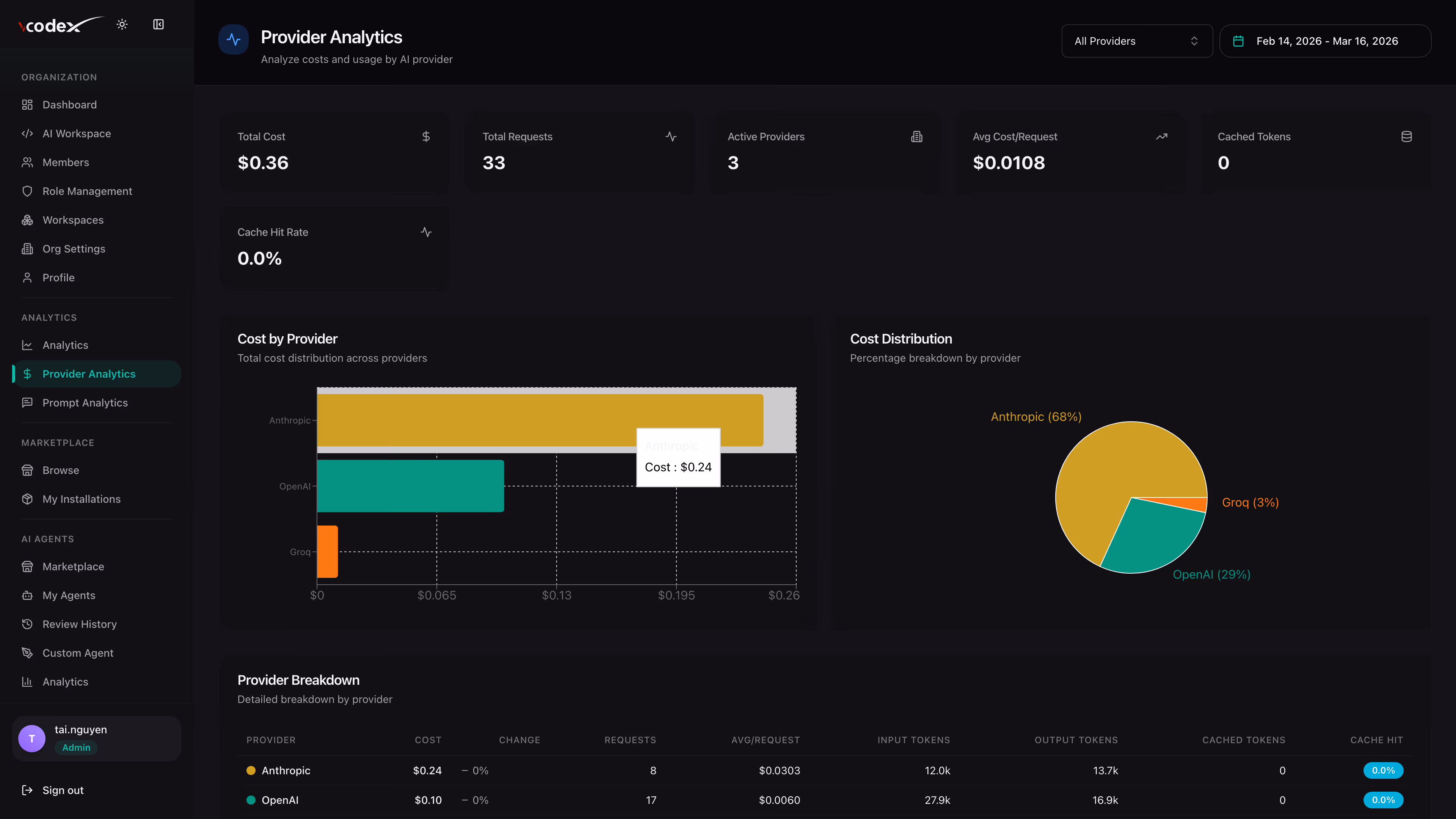This screenshot has height=819, width=1456.
Task: Click the Dashboard grid icon
Action: [x=27, y=105]
